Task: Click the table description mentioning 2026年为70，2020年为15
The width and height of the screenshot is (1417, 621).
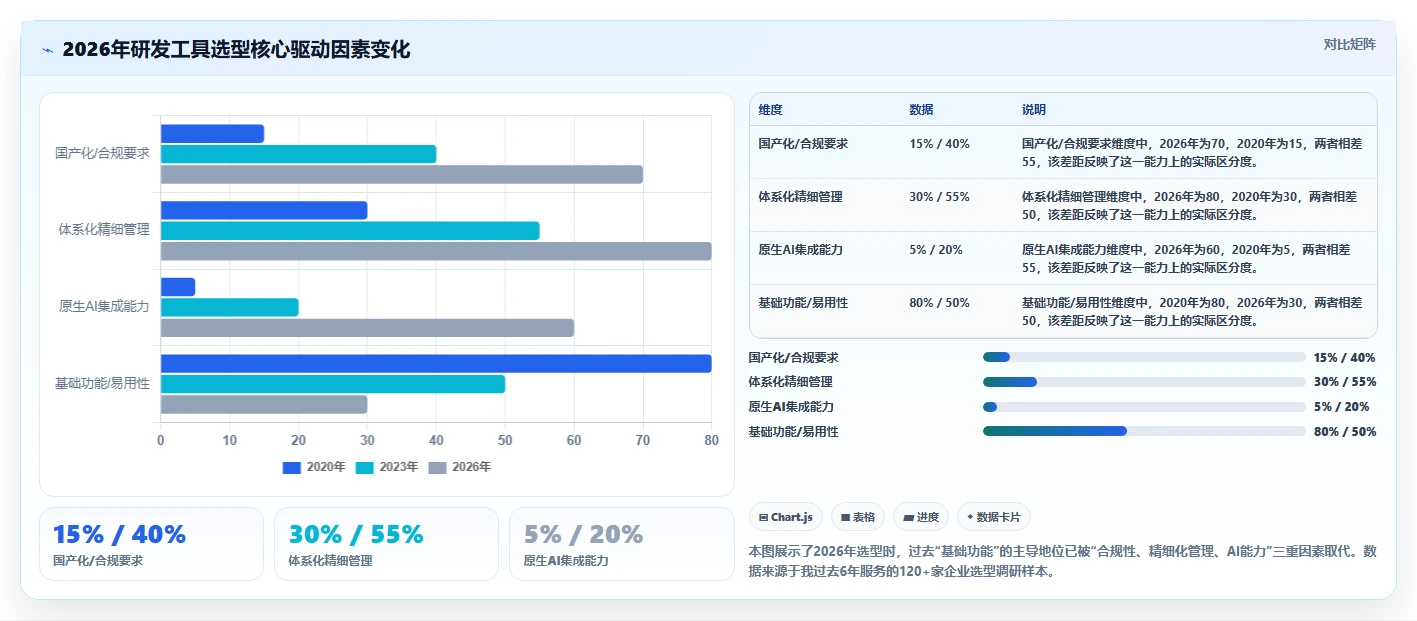Action: tap(1192, 152)
